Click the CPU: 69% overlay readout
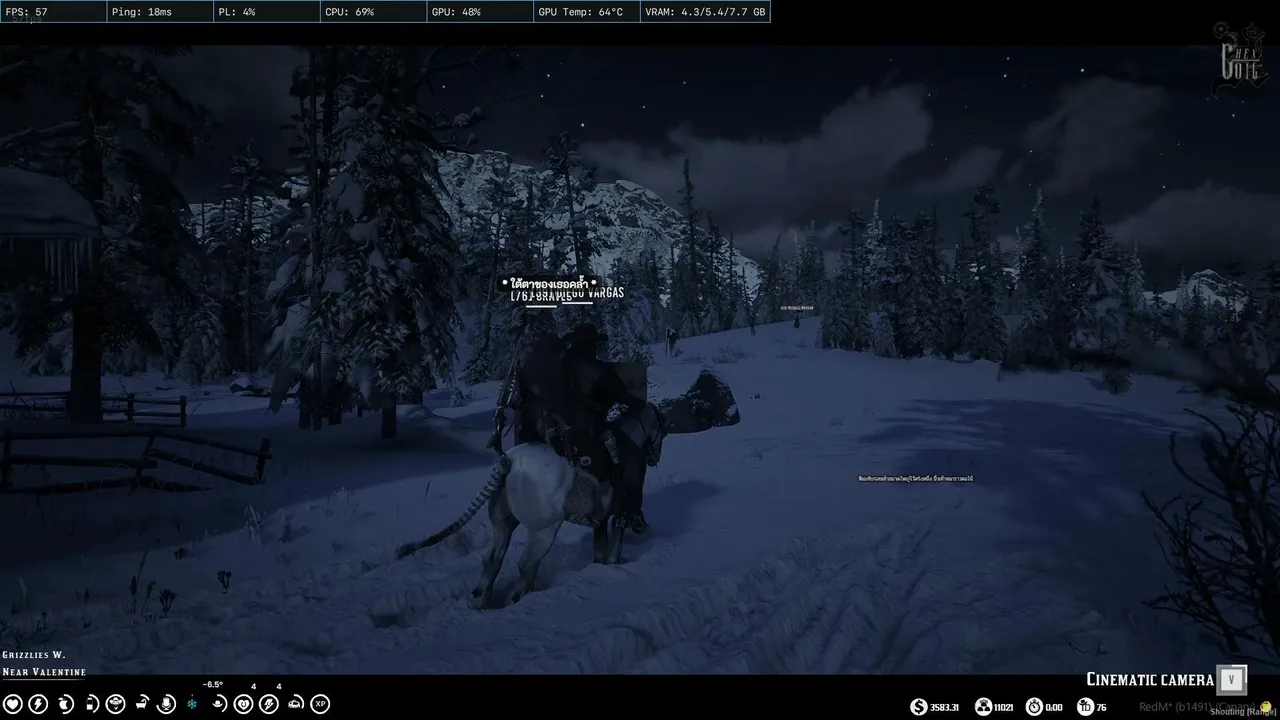 (373, 12)
